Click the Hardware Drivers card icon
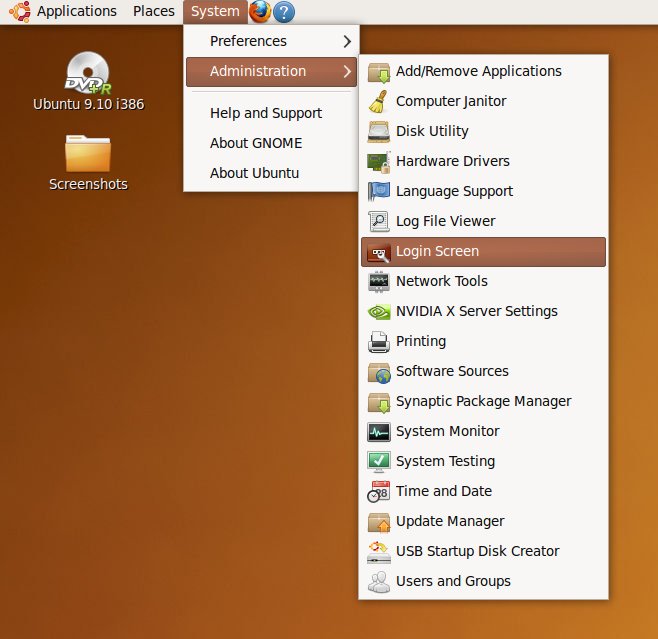 pos(379,162)
